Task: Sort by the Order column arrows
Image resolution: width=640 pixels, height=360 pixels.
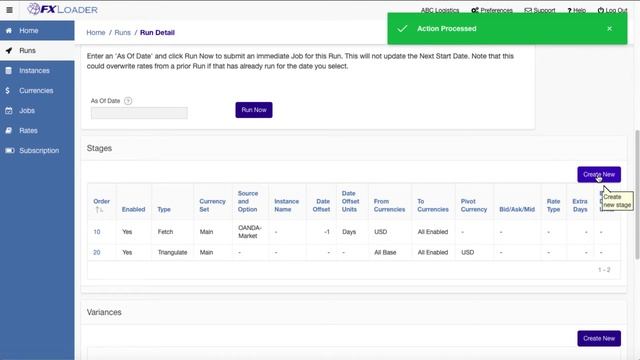Action: (99, 209)
